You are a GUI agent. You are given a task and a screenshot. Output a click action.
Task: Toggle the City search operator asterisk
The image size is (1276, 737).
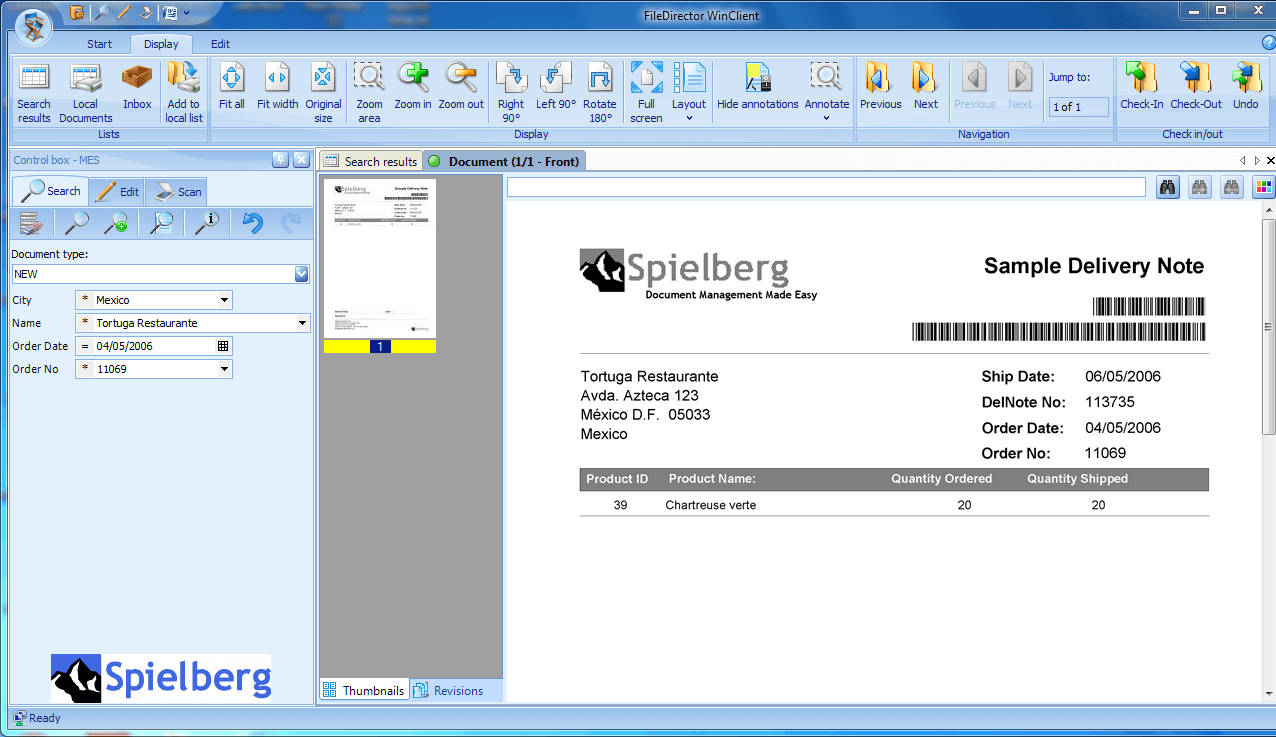click(x=85, y=300)
